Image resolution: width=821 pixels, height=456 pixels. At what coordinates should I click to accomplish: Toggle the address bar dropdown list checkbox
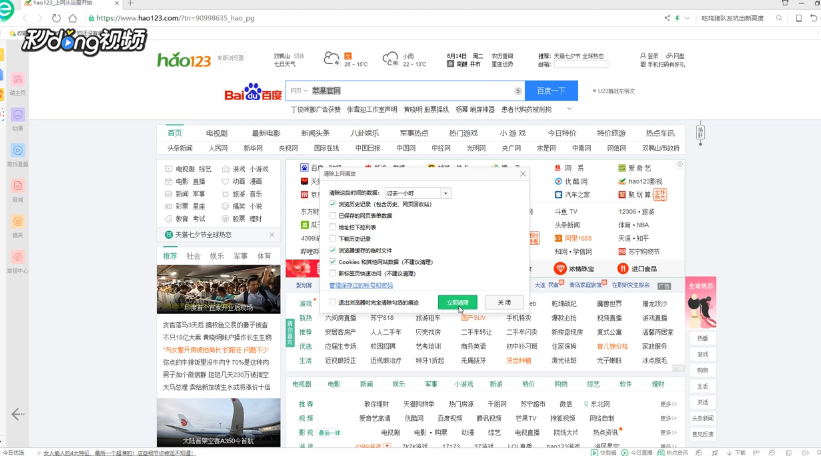(332, 227)
